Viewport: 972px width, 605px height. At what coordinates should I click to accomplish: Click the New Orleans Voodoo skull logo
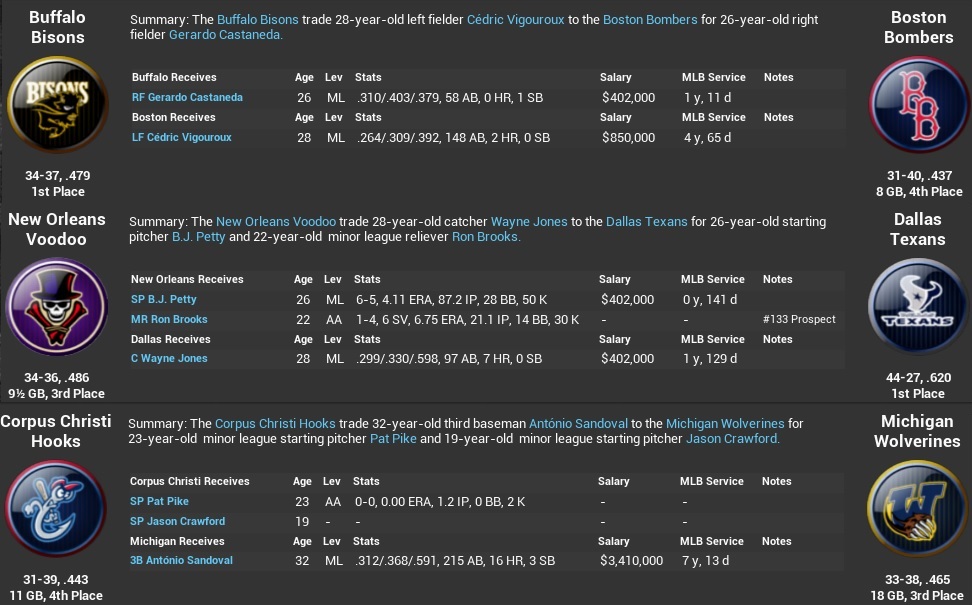(x=57, y=306)
